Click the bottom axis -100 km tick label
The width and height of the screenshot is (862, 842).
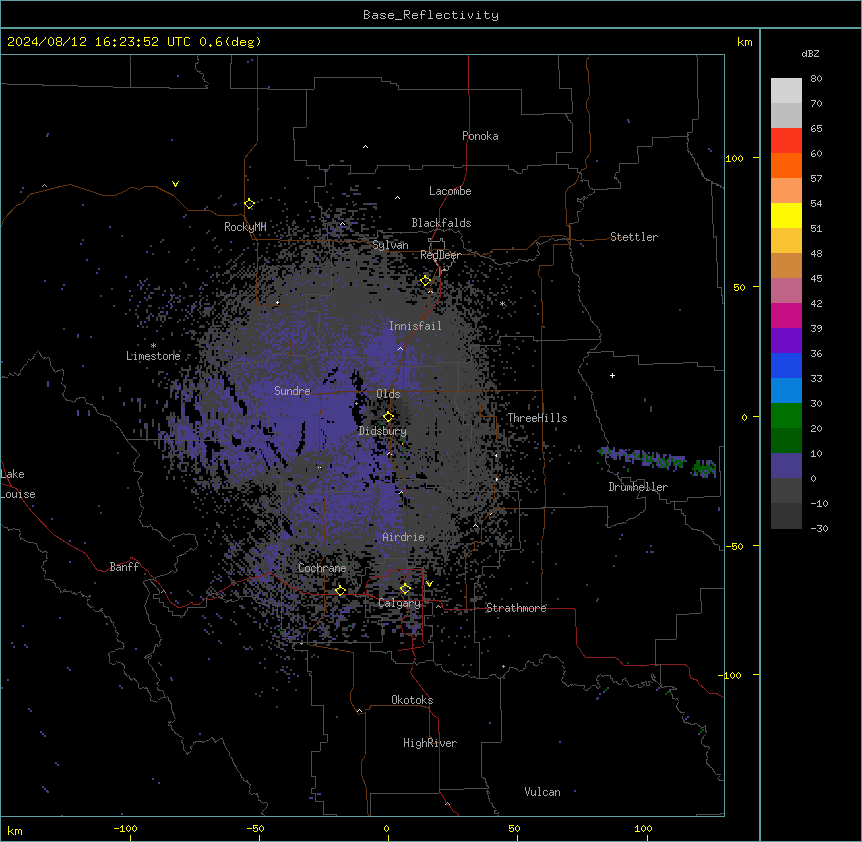125,828
